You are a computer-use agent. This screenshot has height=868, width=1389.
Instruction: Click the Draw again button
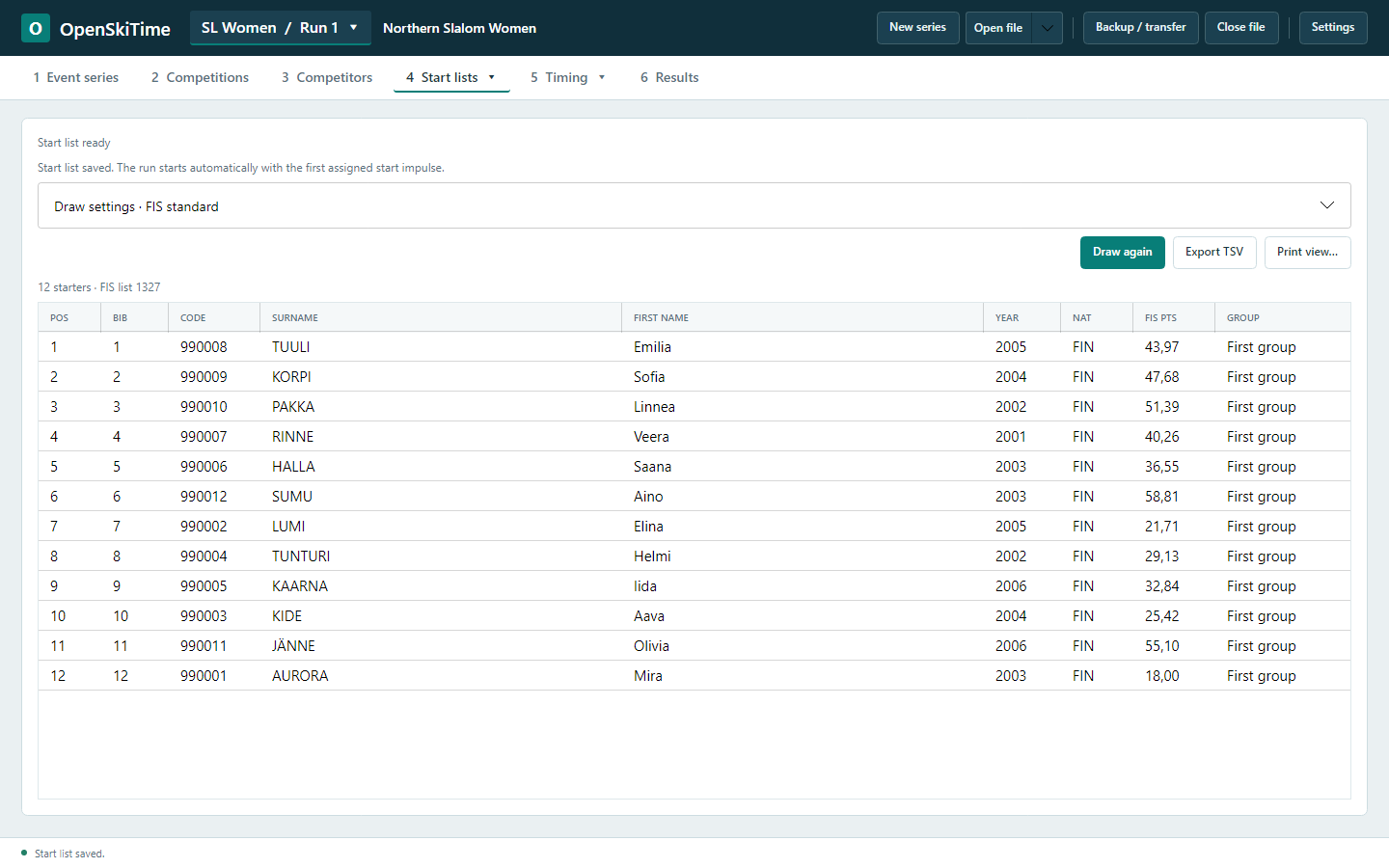1123,253
